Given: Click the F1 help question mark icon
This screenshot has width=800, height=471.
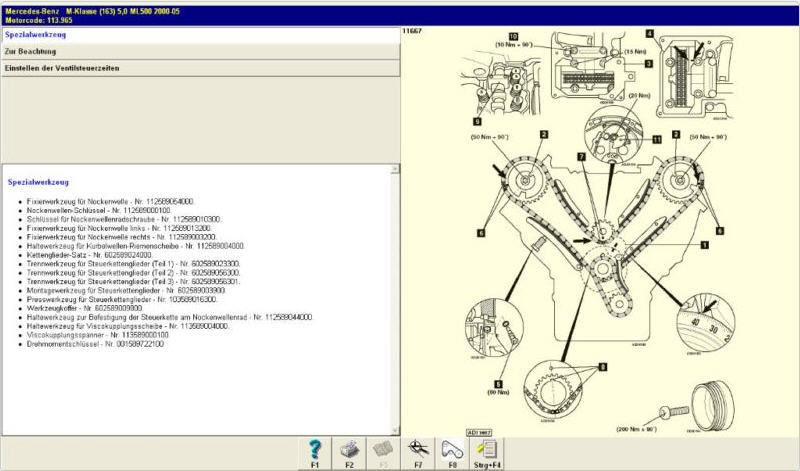Looking at the screenshot, I should point(315,448).
